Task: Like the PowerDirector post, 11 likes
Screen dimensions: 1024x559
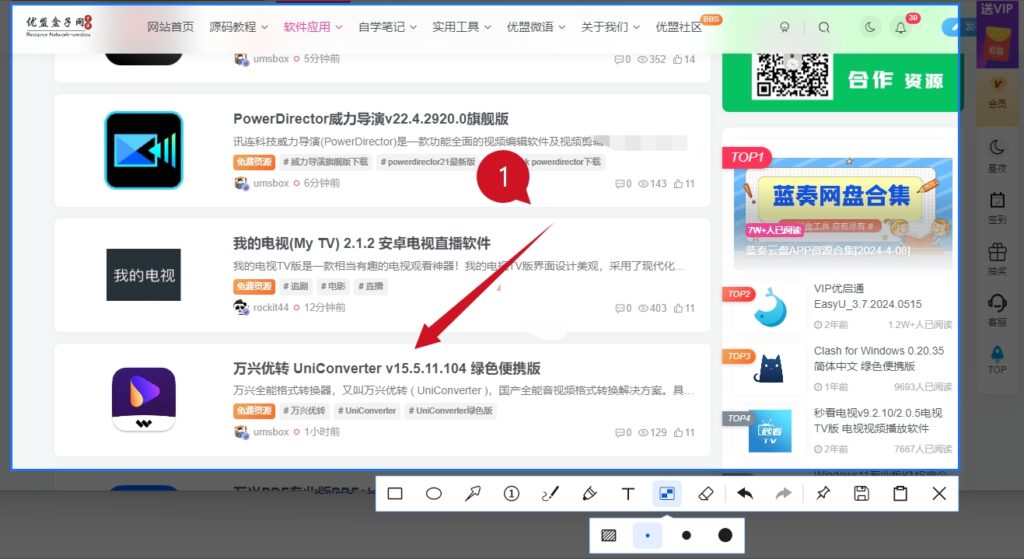Action: [x=684, y=184]
